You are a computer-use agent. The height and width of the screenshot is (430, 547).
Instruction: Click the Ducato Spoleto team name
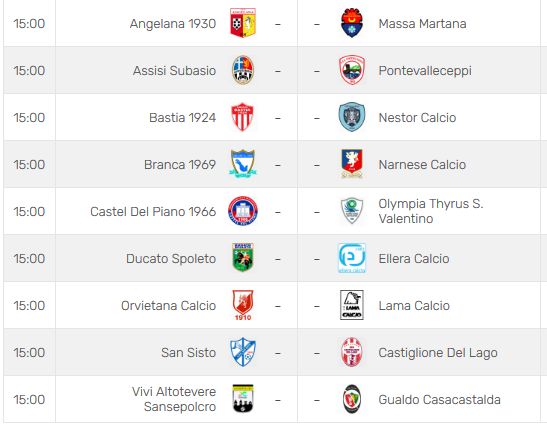coord(171,259)
